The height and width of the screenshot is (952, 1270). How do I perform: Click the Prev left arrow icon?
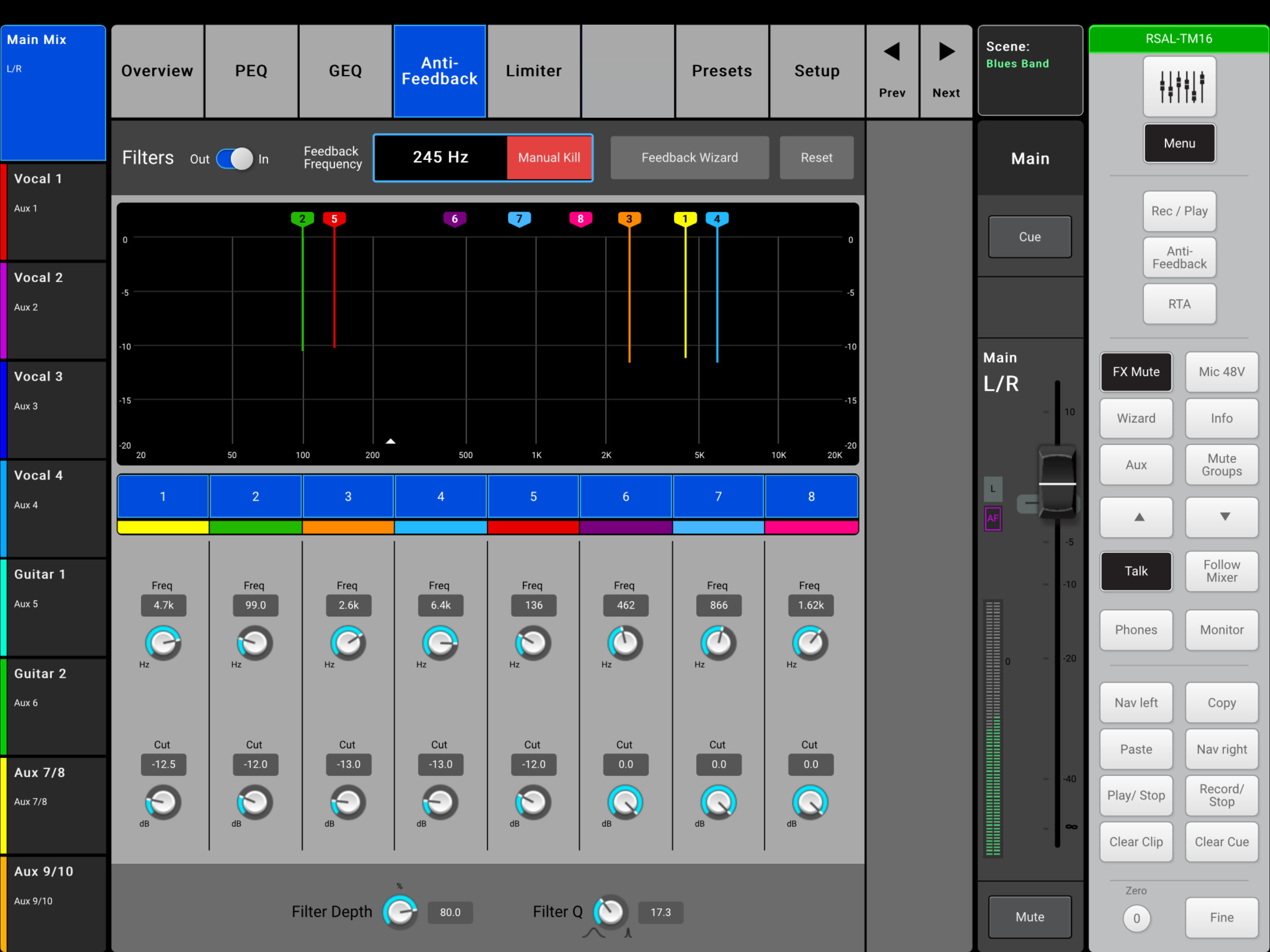click(892, 52)
